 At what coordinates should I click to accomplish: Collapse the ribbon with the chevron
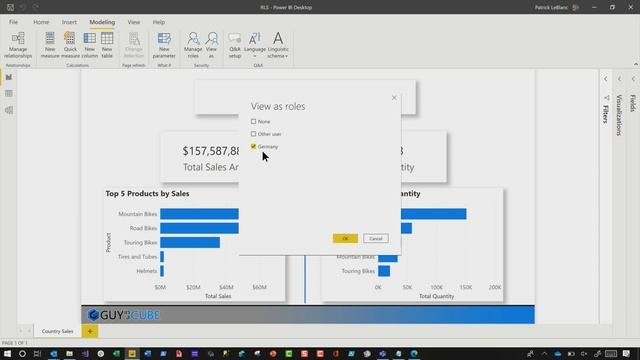(636, 64)
